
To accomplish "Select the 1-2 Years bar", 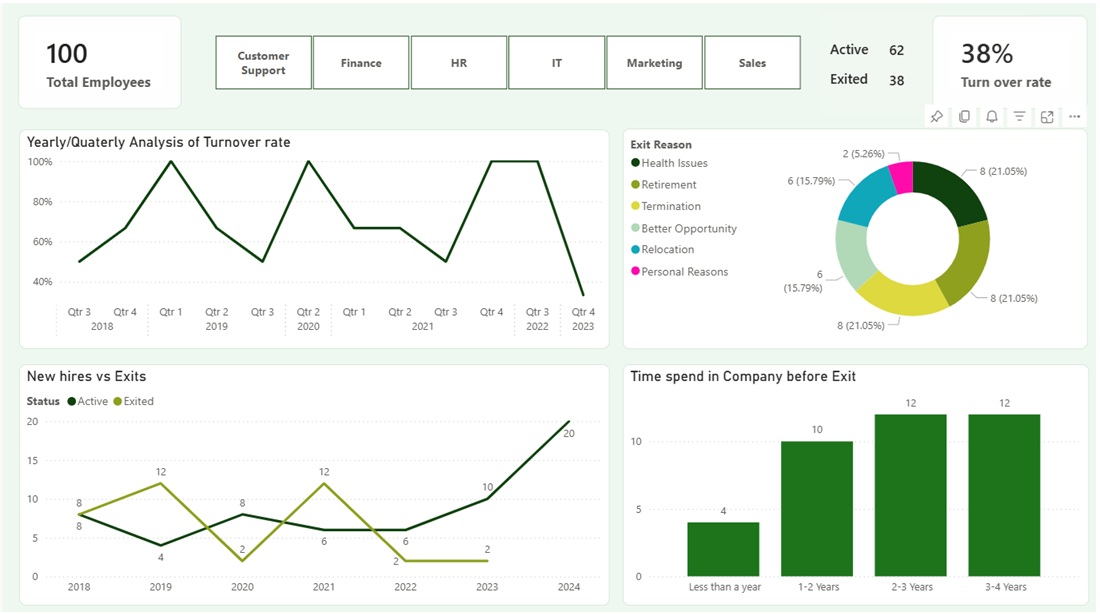I will pos(817,508).
